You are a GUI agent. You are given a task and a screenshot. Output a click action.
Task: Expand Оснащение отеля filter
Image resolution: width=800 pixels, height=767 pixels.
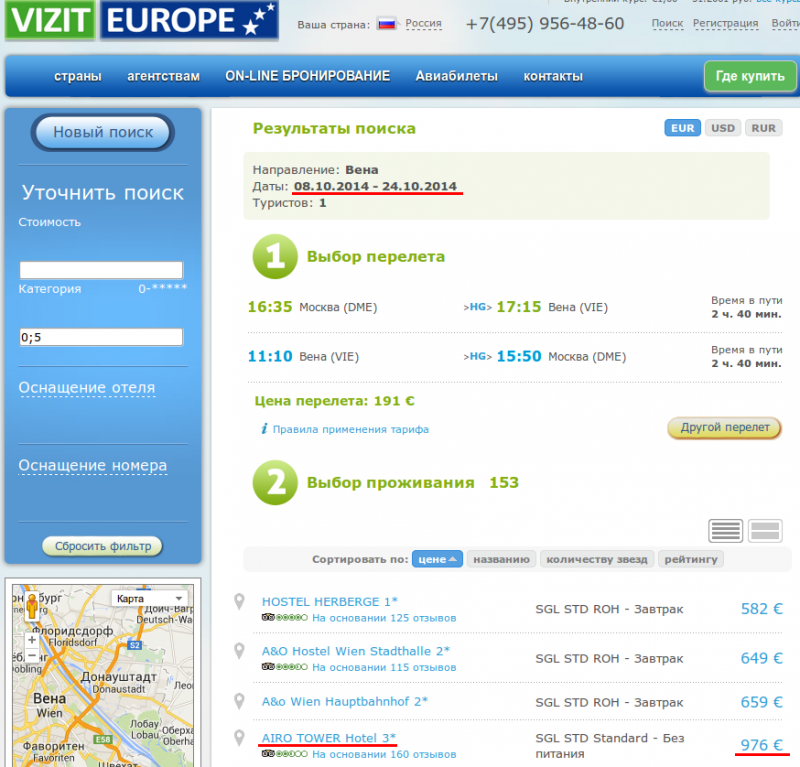pos(87,387)
